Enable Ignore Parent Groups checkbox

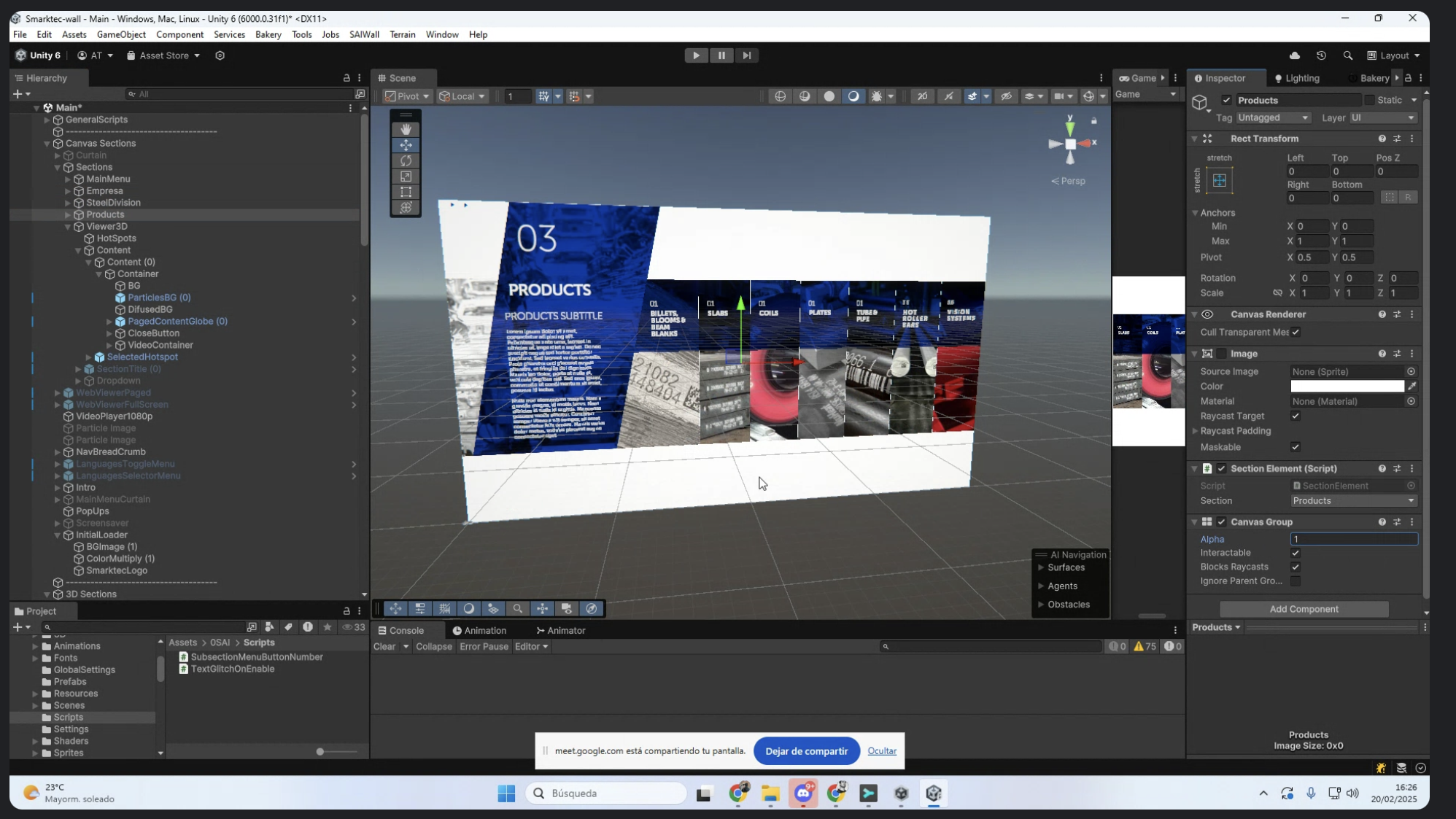point(1296,581)
